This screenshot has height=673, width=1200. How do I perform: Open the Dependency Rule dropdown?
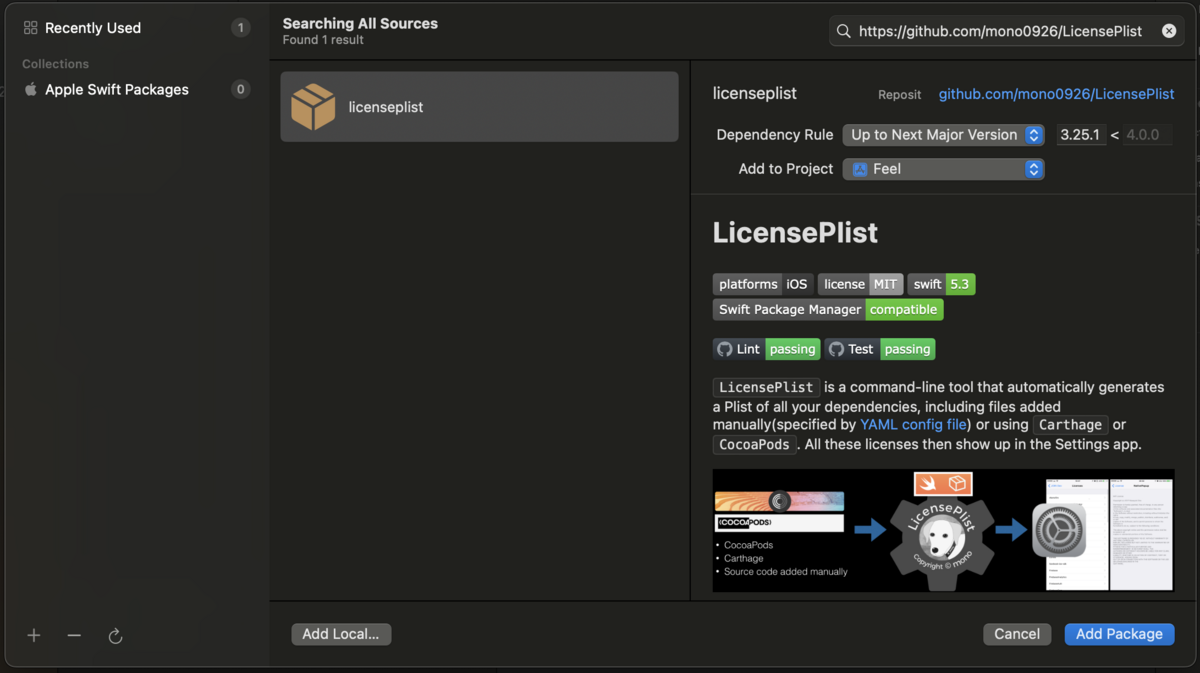click(x=943, y=135)
